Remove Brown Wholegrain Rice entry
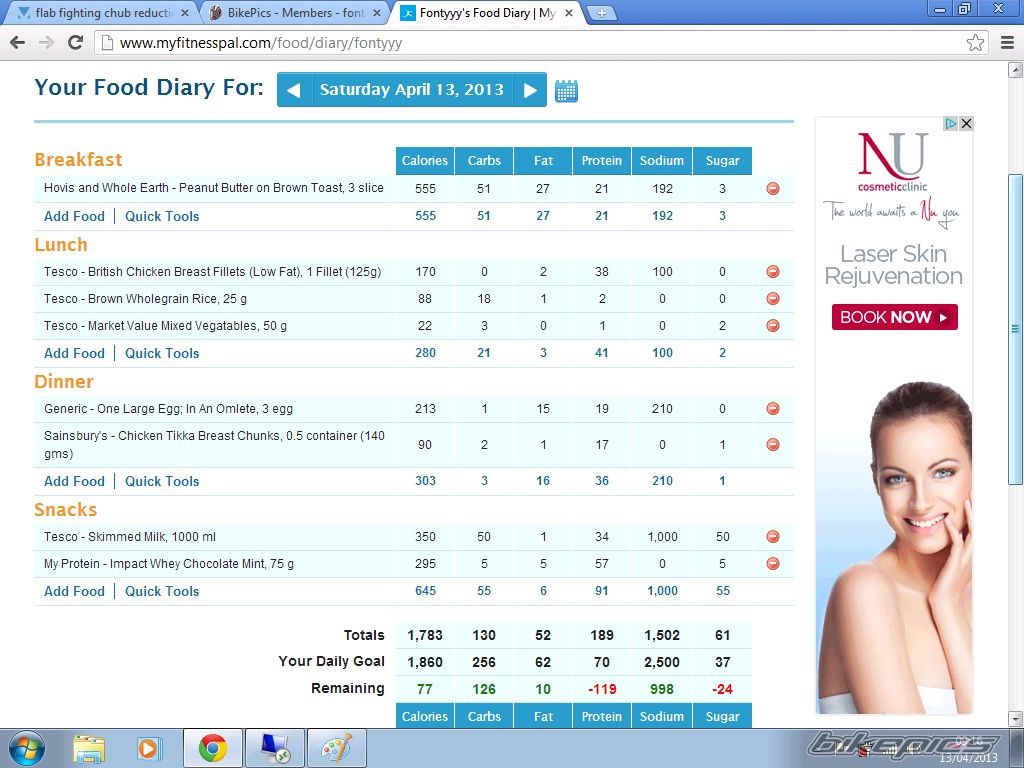1024x768 pixels. (773, 298)
